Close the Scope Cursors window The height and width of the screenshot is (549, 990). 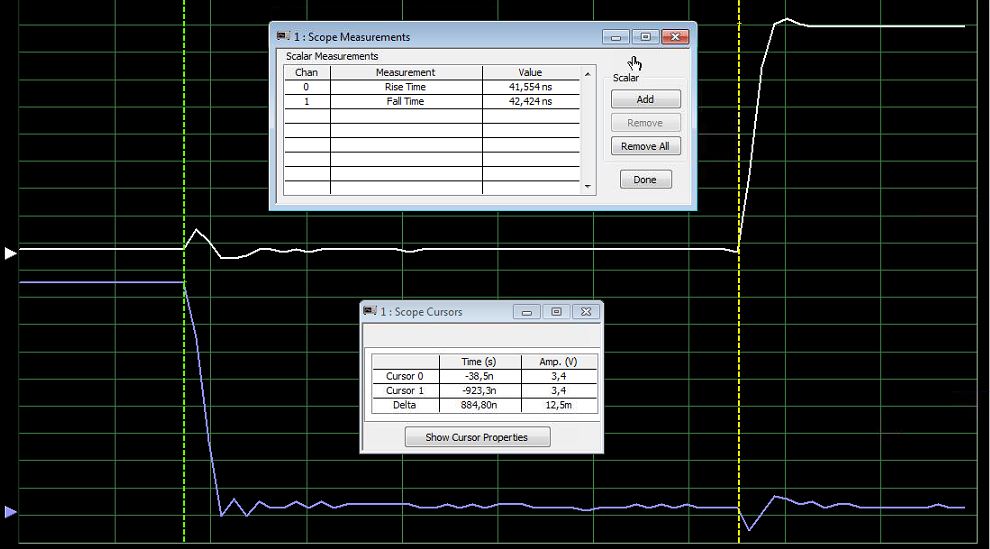(587, 312)
